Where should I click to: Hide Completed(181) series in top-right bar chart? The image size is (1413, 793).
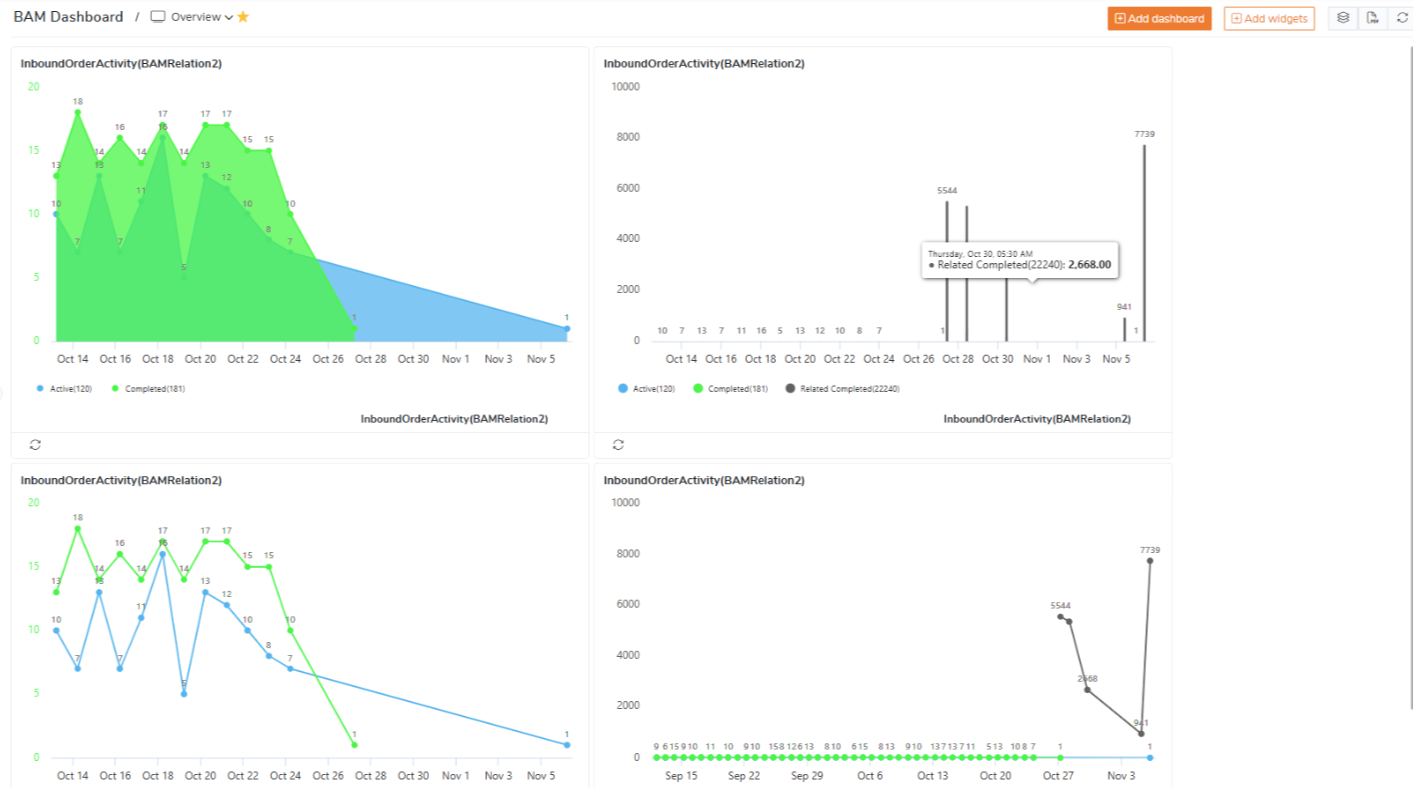point(731,388)
